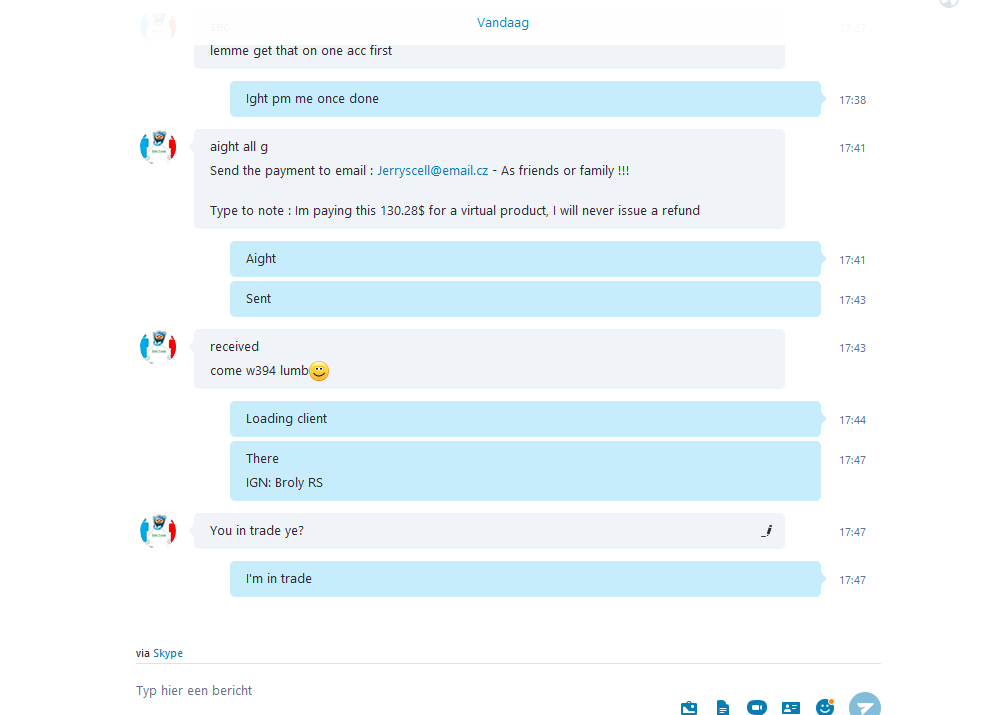993x715 pixels.
Task: Click the Vandaag date header
Action: click(x=503, y=22)
